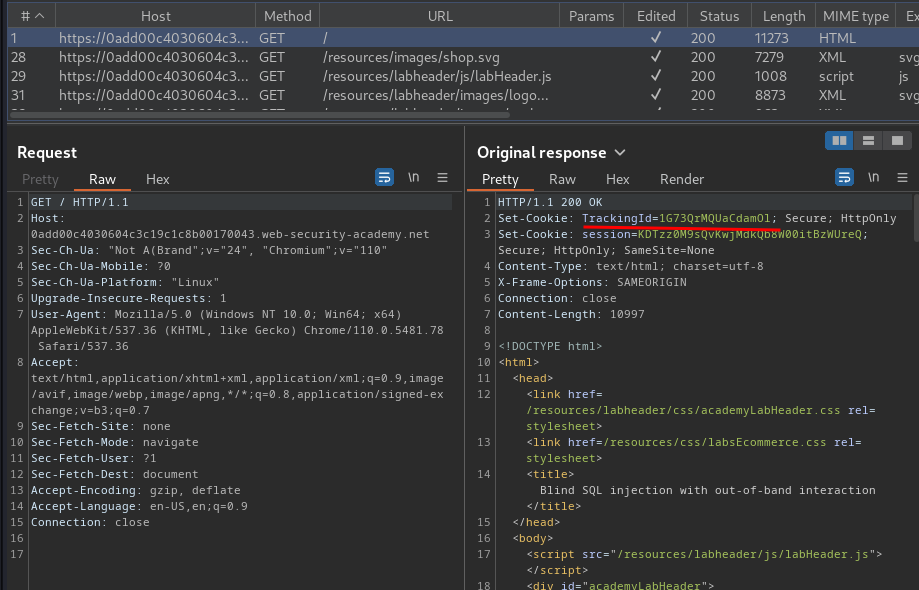The height and width of the screenshot is (590, 919).
Task: Toggle word wrap icon in response panel
Action: pyautogui.click(x=844, y=177)
